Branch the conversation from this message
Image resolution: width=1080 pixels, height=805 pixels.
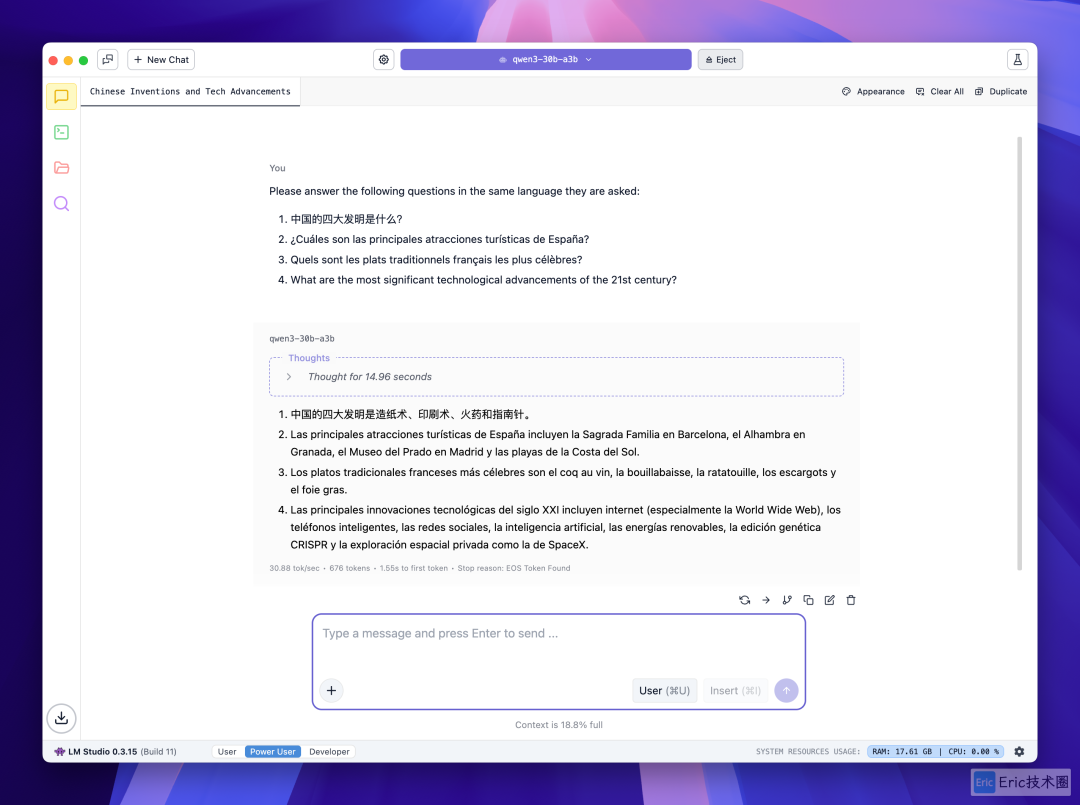[x=787, y=600]
